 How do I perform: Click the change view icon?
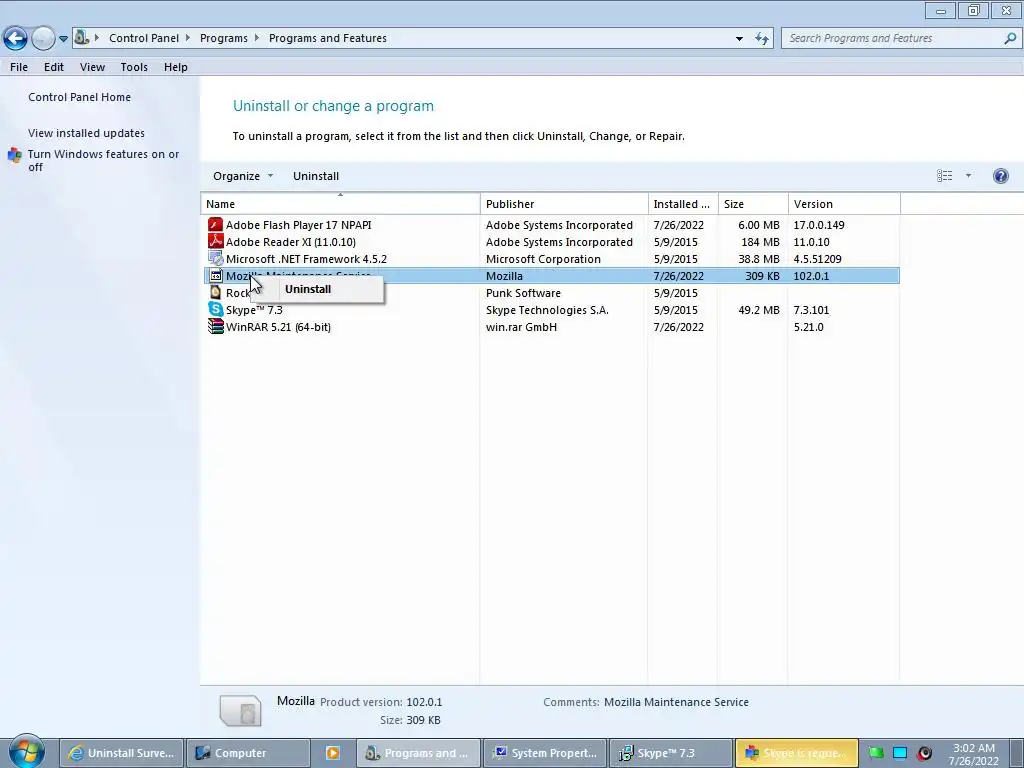tap(944, 176)
